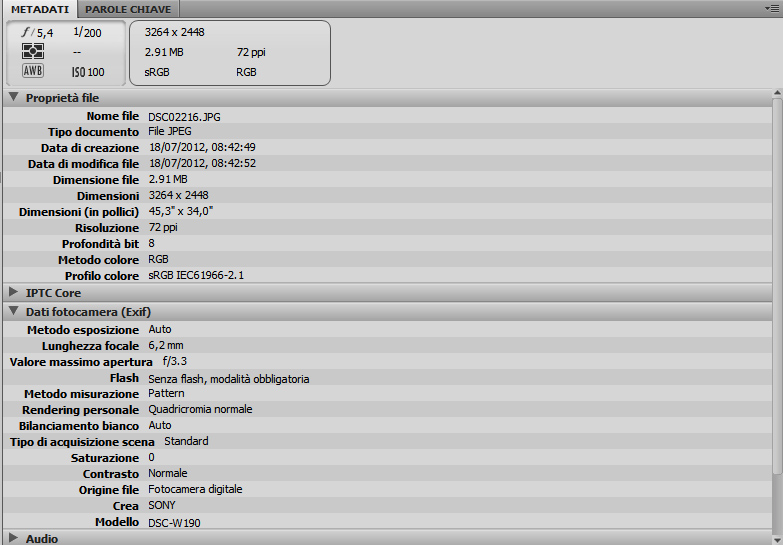The height and width of the screenshot is (545, 783).
Task: Click the ISO 100 value
Action: click(88, 72)
